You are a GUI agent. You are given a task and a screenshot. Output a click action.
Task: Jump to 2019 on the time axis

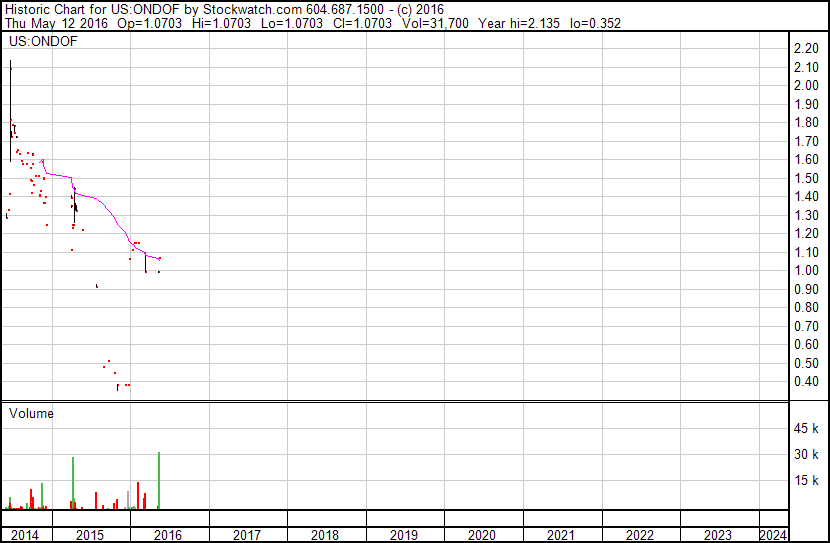(x=403, y=535)
